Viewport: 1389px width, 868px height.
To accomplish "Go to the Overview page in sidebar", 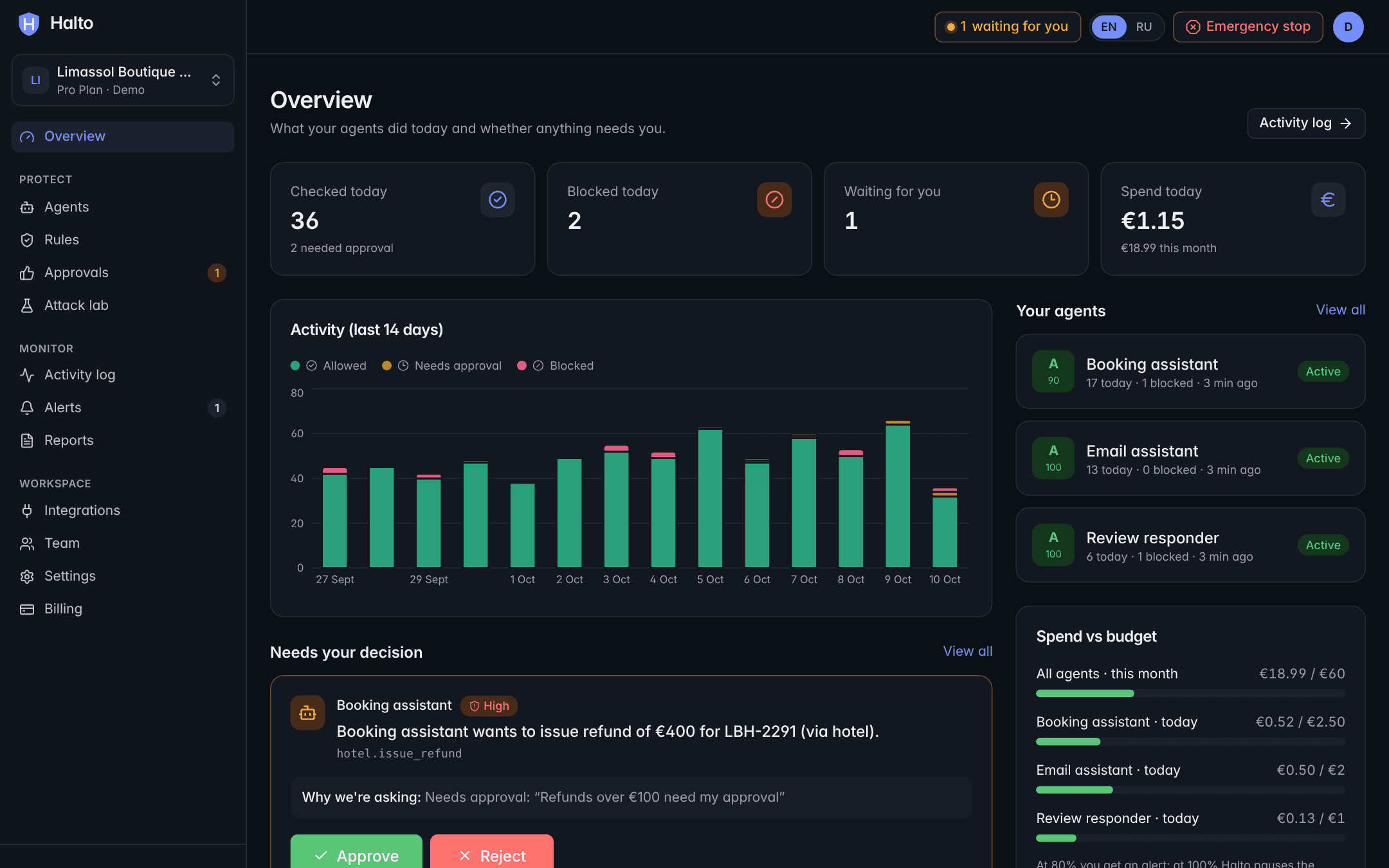I will [x=123, y=136].
